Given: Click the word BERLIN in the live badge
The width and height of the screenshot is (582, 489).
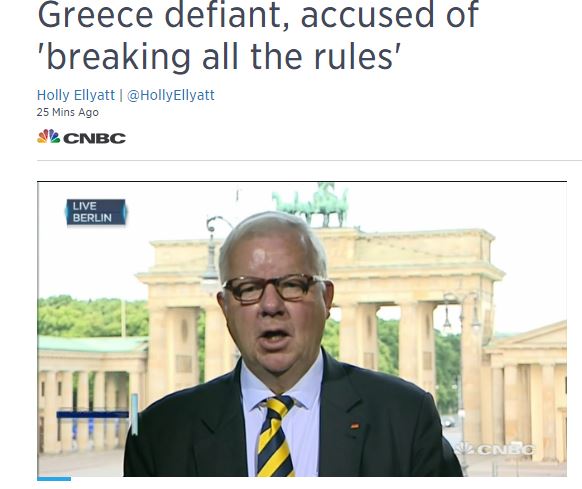Looking at the screenshot, I should click(92, 218).
